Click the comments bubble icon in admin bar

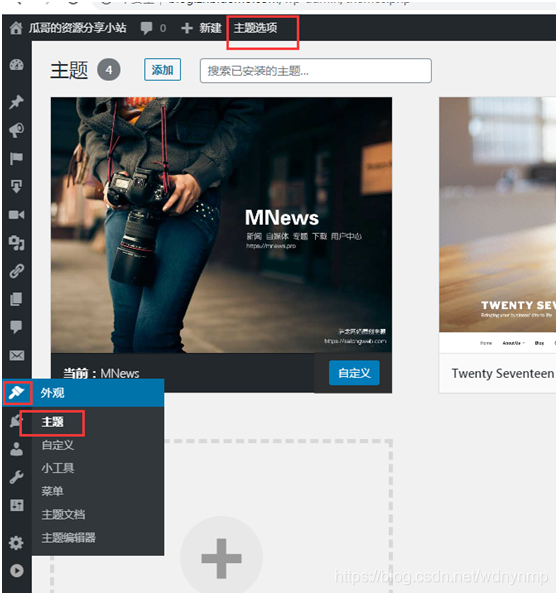(x=146, y=28)
